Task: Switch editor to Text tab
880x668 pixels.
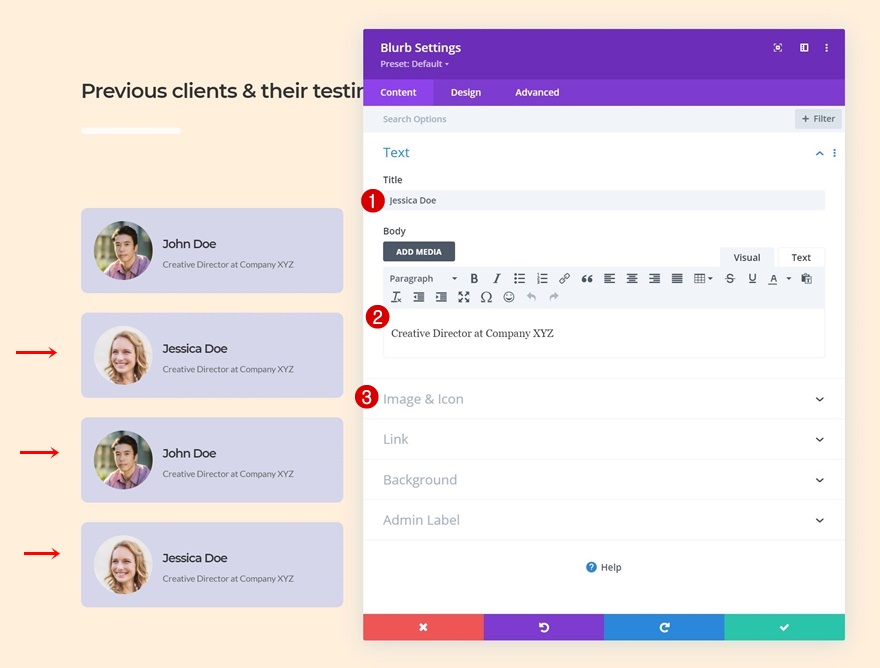Action: pos(801,258)
